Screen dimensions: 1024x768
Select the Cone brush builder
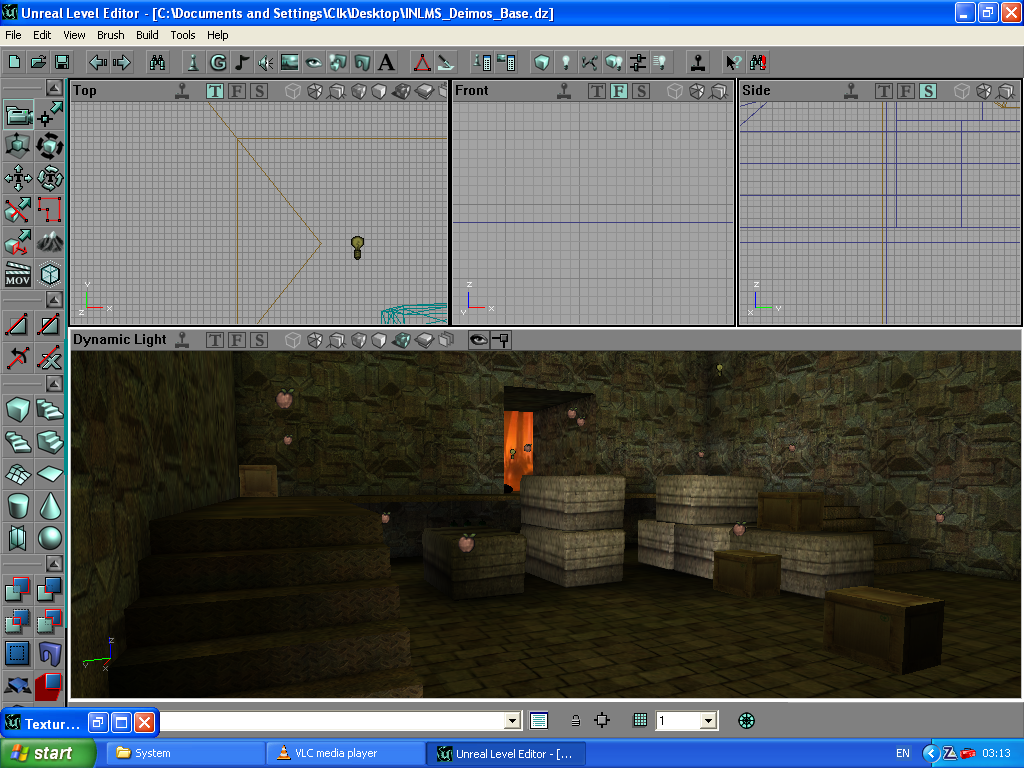pyautogui.click(x=50, y=506)
